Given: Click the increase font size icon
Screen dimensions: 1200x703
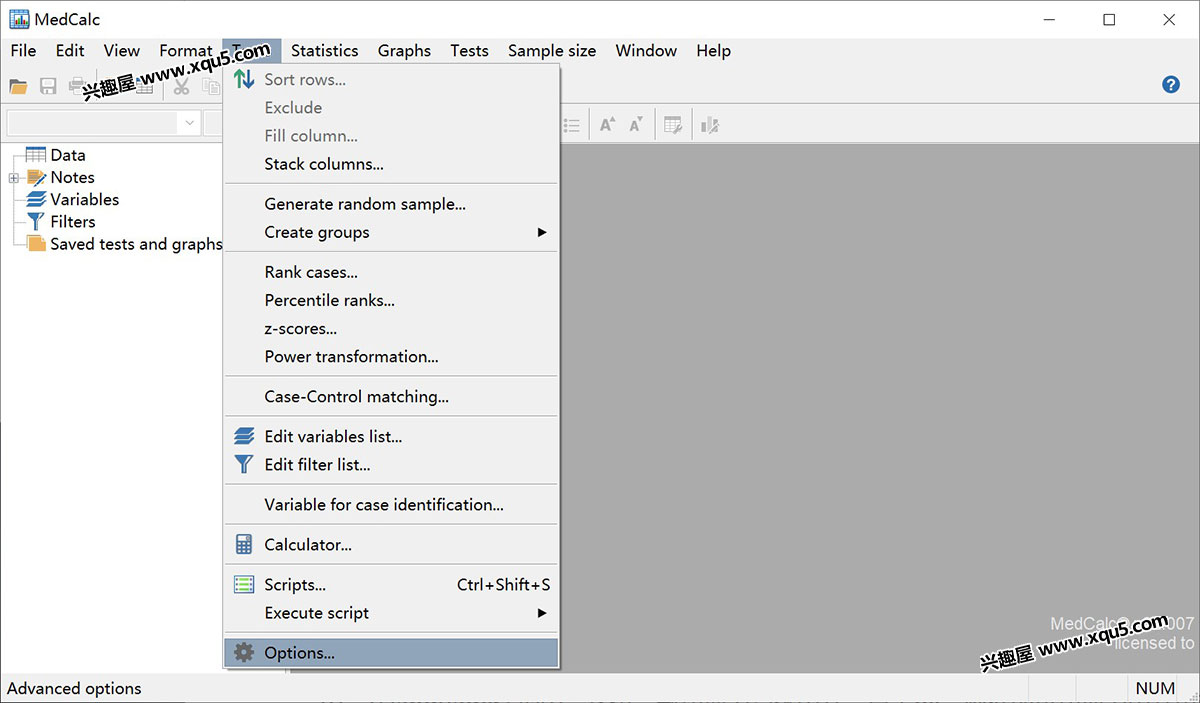Looking at the screenshot, I should [607, 125].
